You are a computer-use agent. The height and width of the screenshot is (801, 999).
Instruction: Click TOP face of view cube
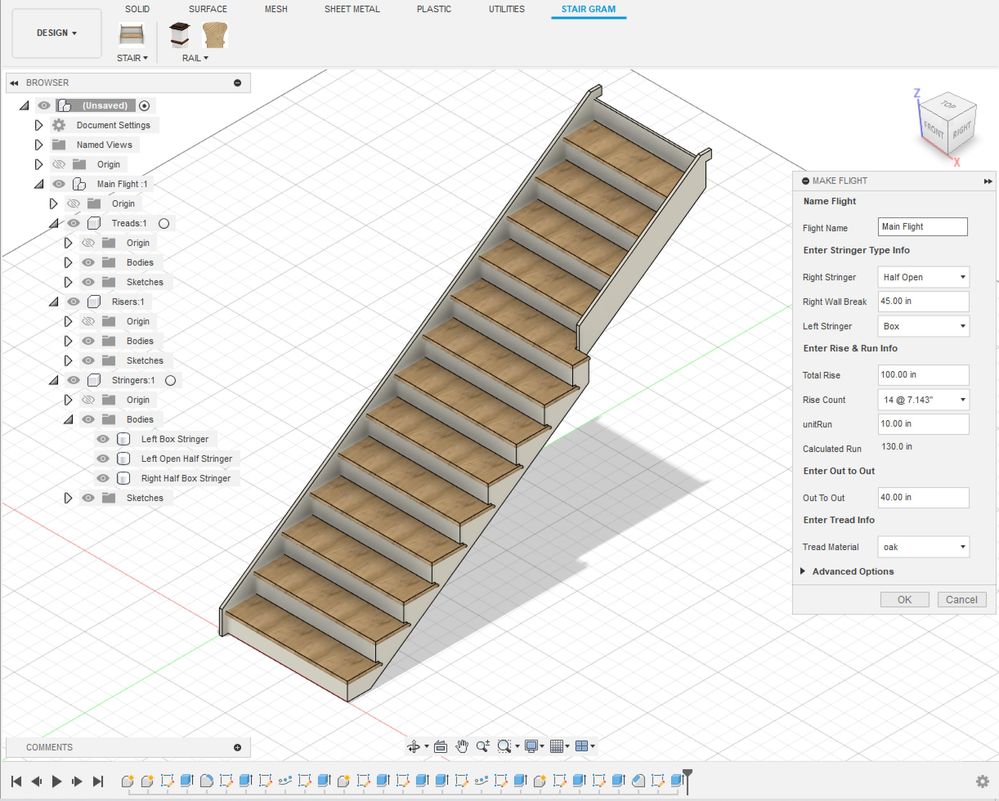(x=949, y=105)
